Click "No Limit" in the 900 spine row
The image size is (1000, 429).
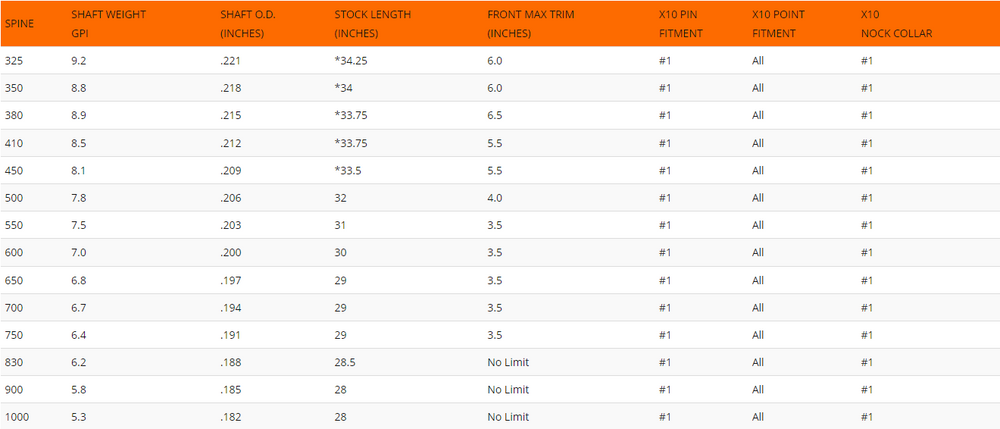click(508, 389)
